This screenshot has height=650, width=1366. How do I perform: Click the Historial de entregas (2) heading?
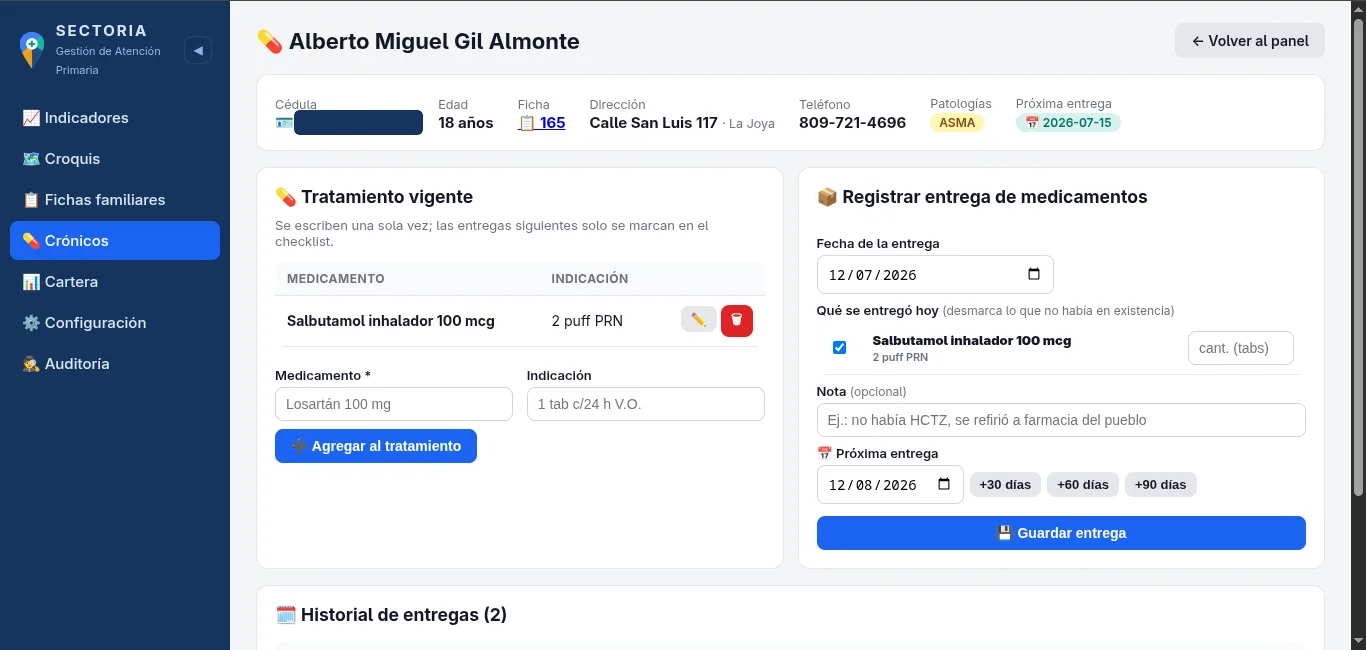(x=391, y=615)
